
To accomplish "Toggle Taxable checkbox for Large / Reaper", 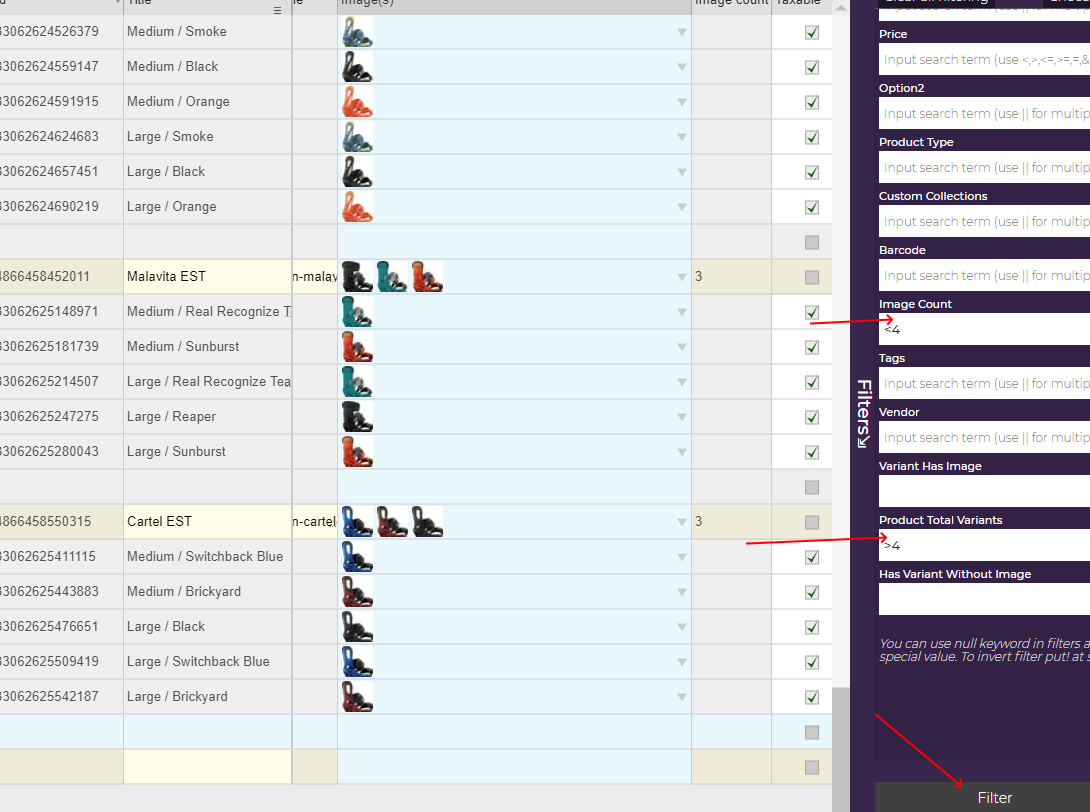I will point(812,417).
